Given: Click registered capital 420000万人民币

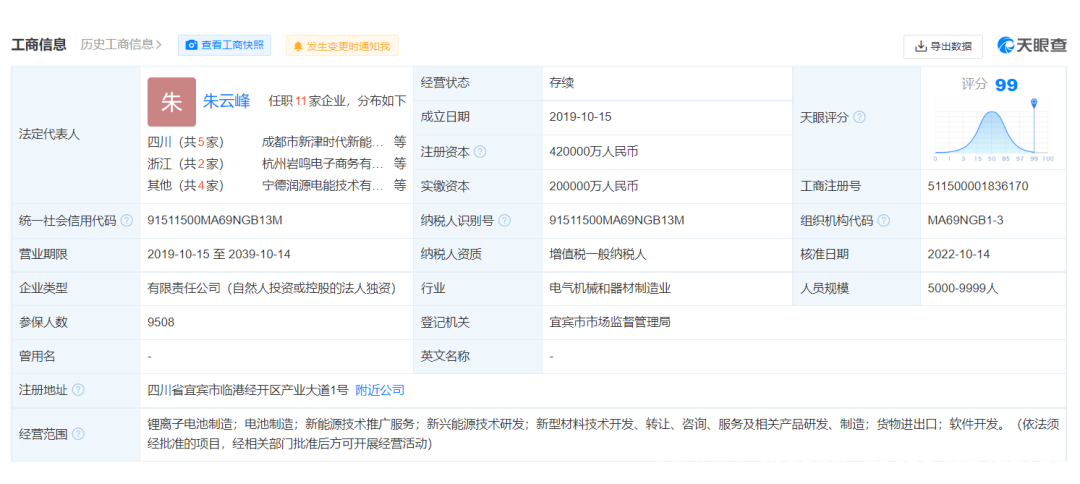Looking at the screenshot, I should pos(594,152).
